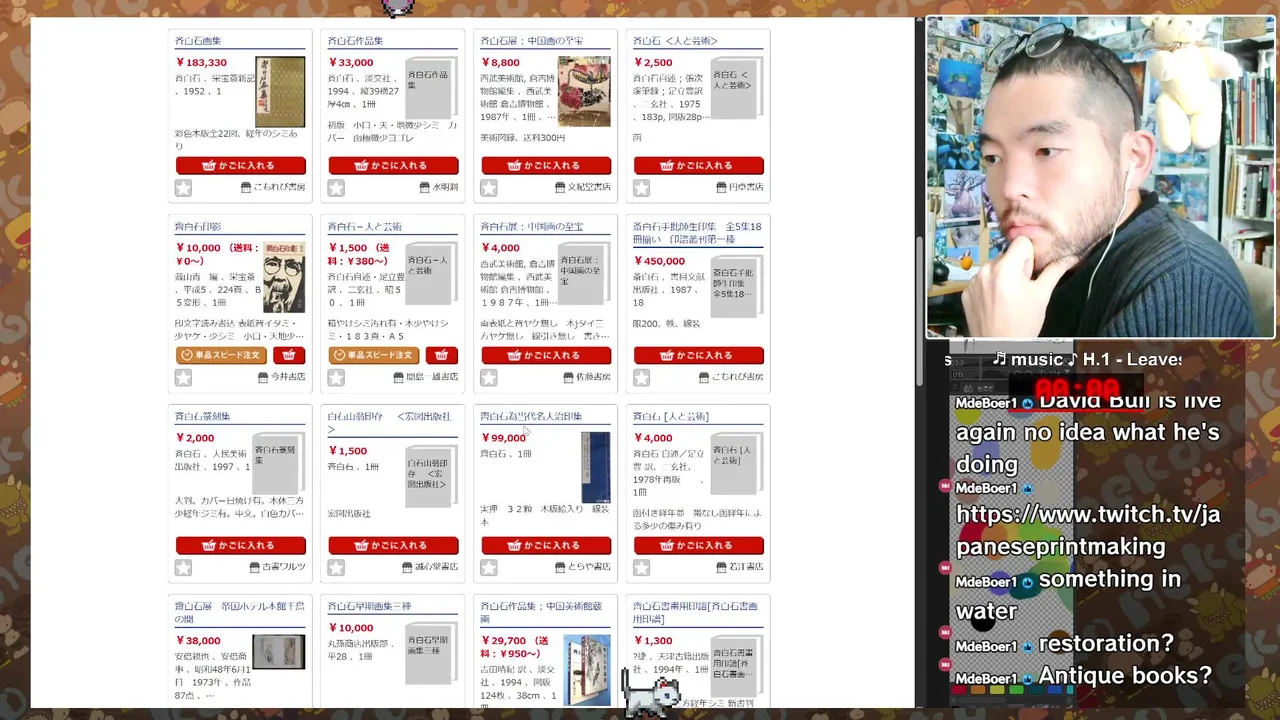Open the title link of the ¥1,300 listing
1280x720 pixels.
point(696,612)
